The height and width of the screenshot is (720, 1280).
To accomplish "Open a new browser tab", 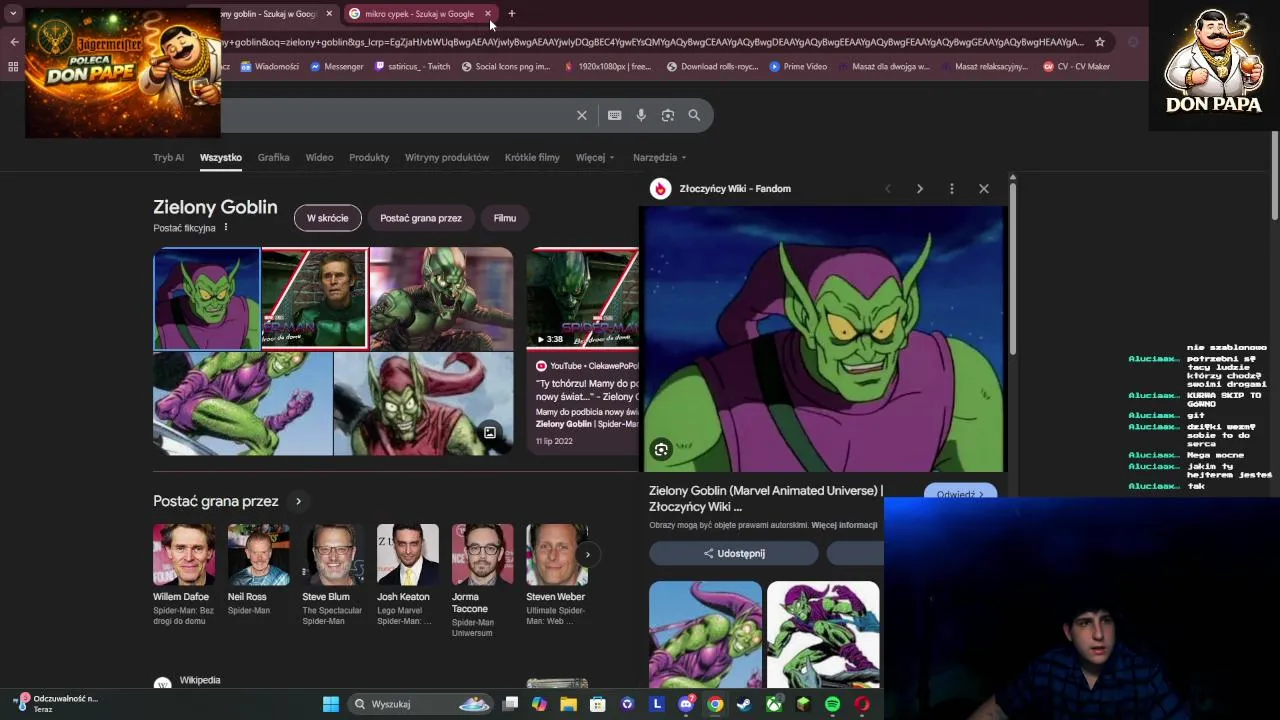I will tap(511, 14).
